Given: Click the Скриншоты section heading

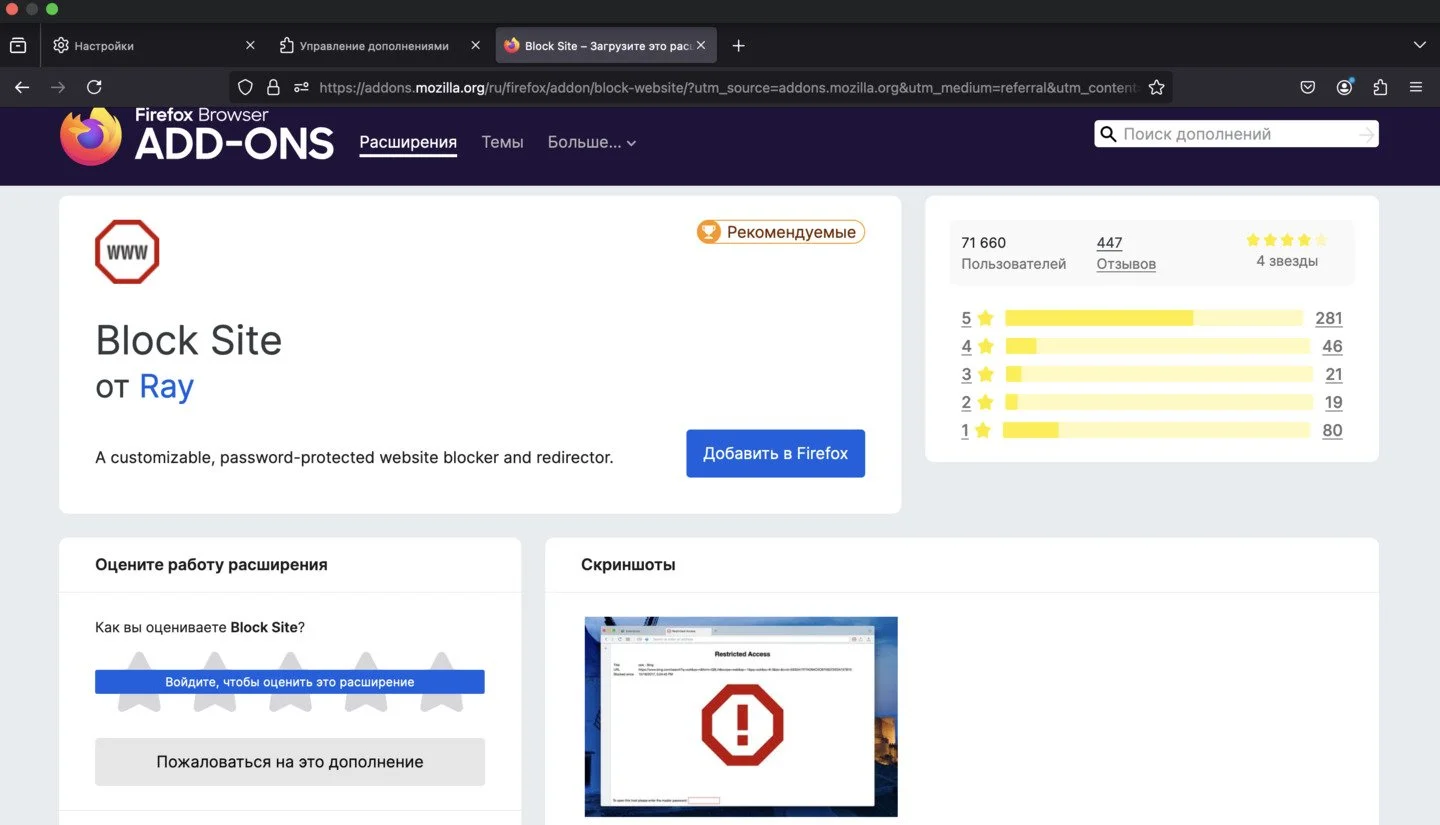Looking at the screenshot, I should click(x=628, y=565).
